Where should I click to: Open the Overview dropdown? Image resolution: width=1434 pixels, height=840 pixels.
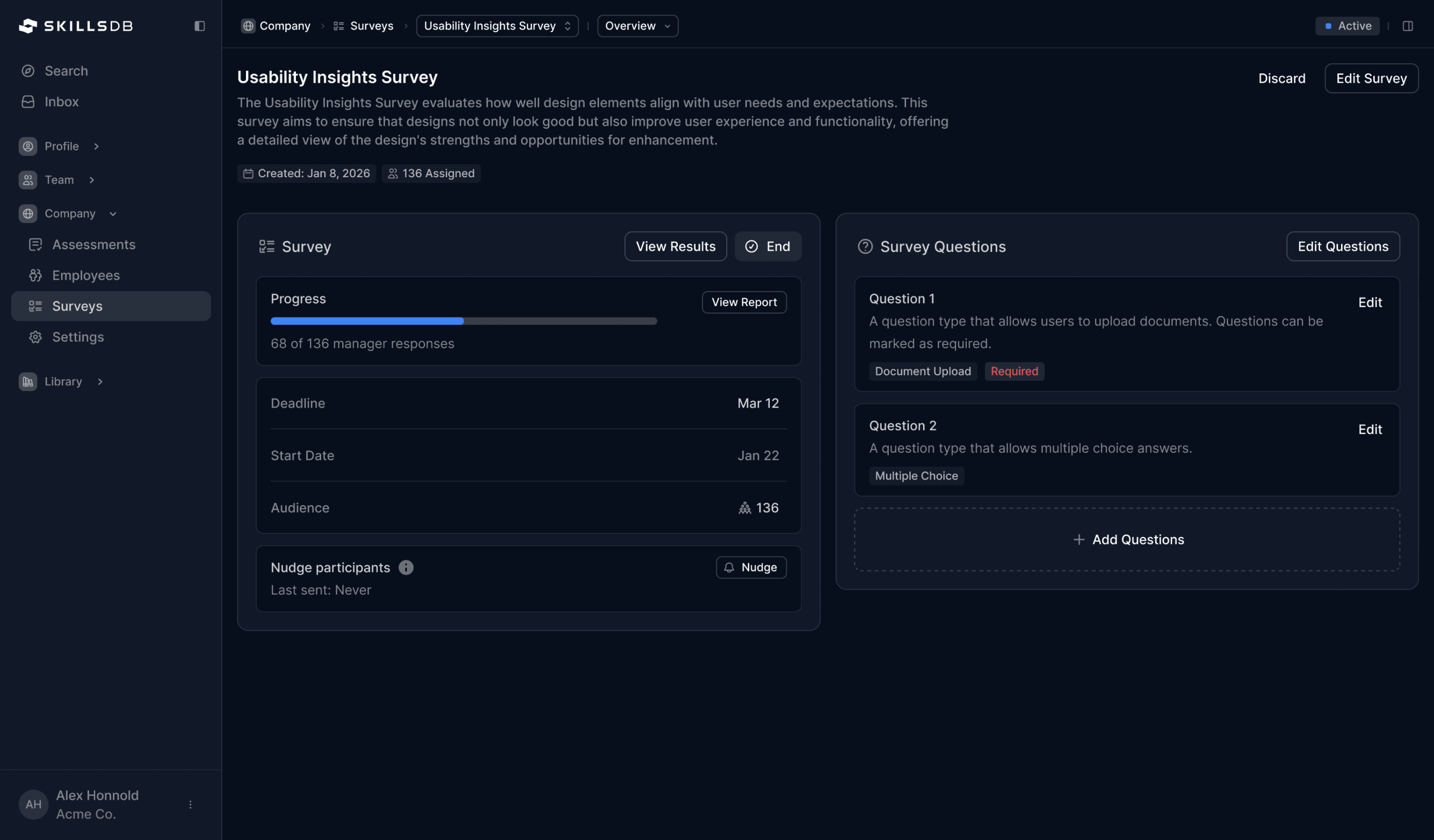[637, 26]
